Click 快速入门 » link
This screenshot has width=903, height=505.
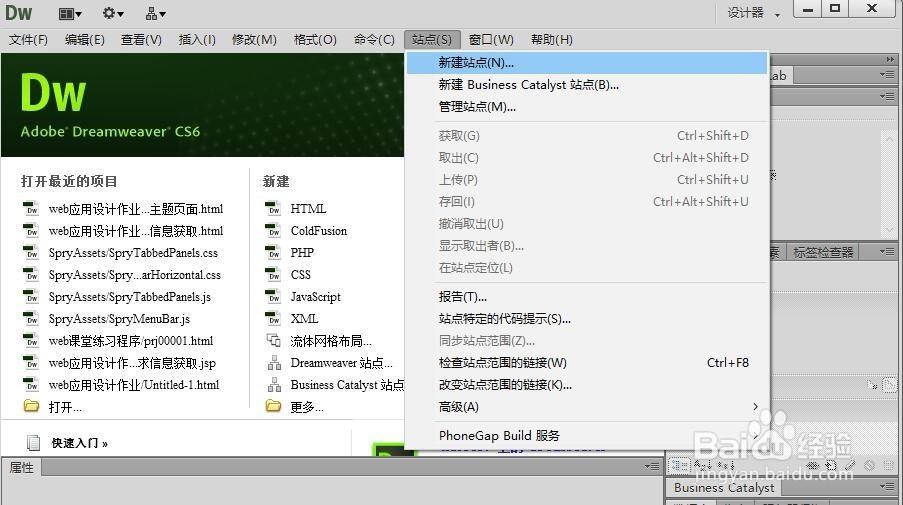[x=79, y=443]
